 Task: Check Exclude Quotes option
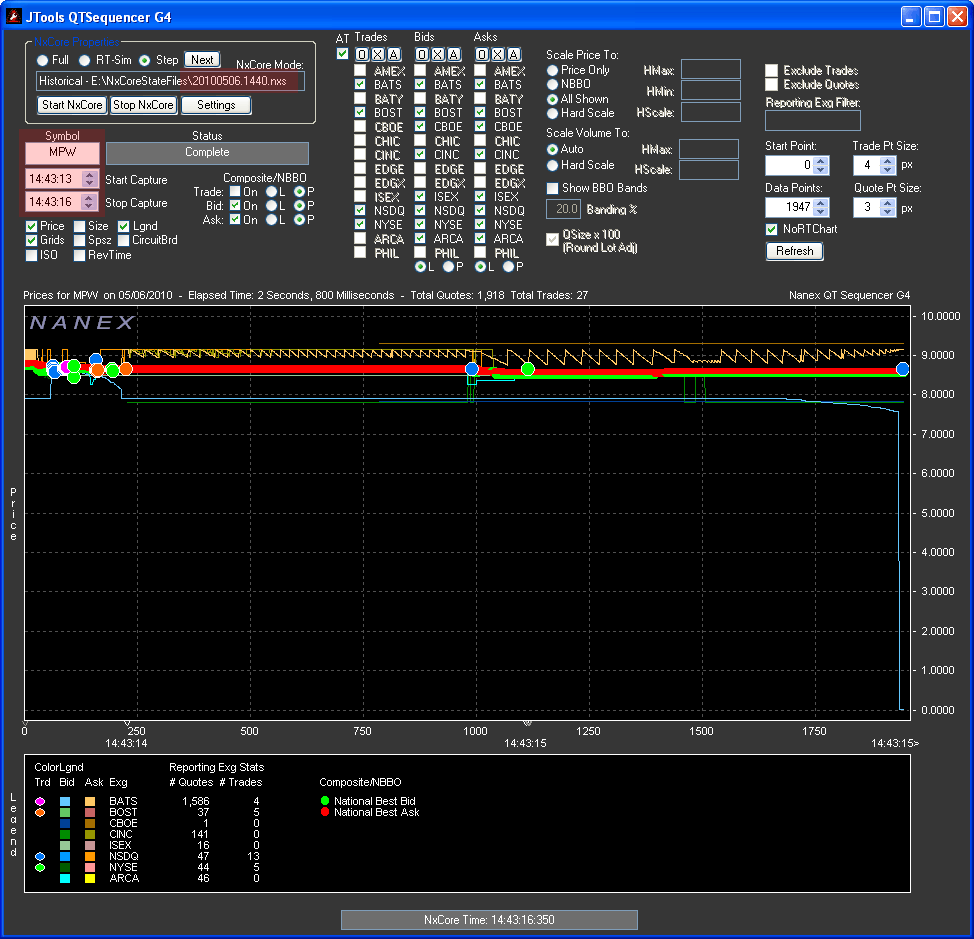click(771, 84)
